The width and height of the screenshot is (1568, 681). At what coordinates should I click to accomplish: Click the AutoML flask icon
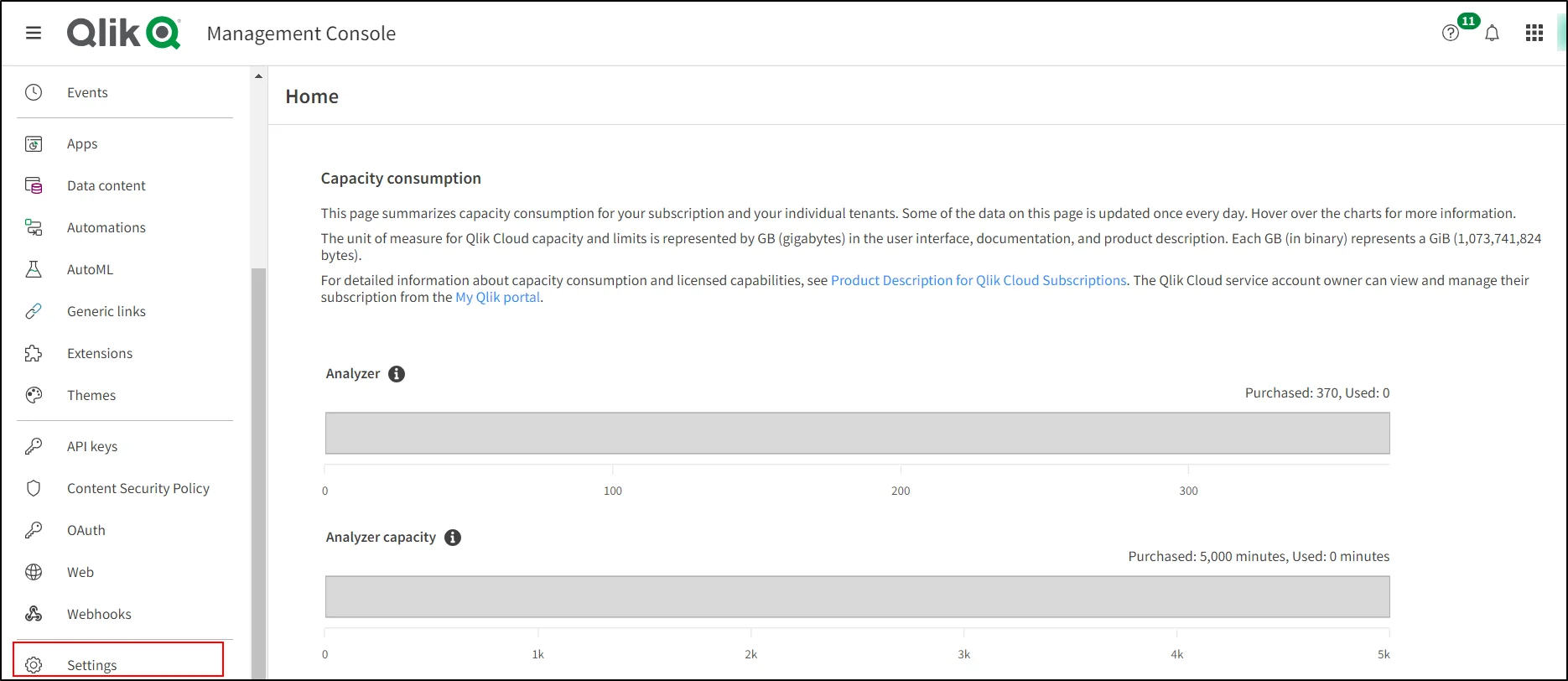point(34,269)
